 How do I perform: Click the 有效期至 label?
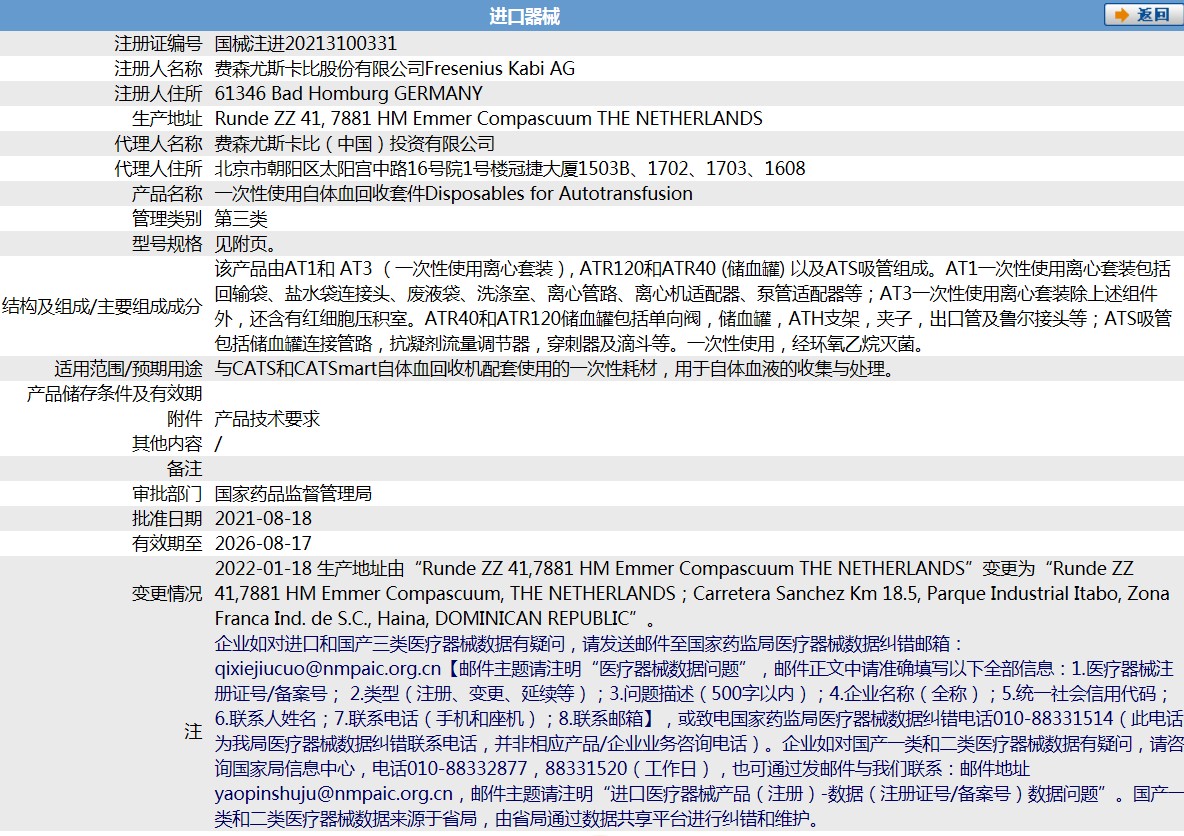167,543
